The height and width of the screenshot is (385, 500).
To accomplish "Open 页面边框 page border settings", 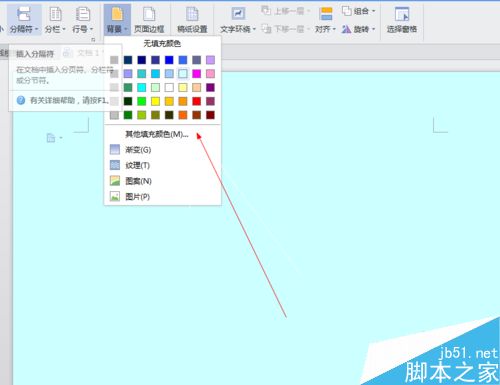I will pyautogui.click(x=149, y=20).
